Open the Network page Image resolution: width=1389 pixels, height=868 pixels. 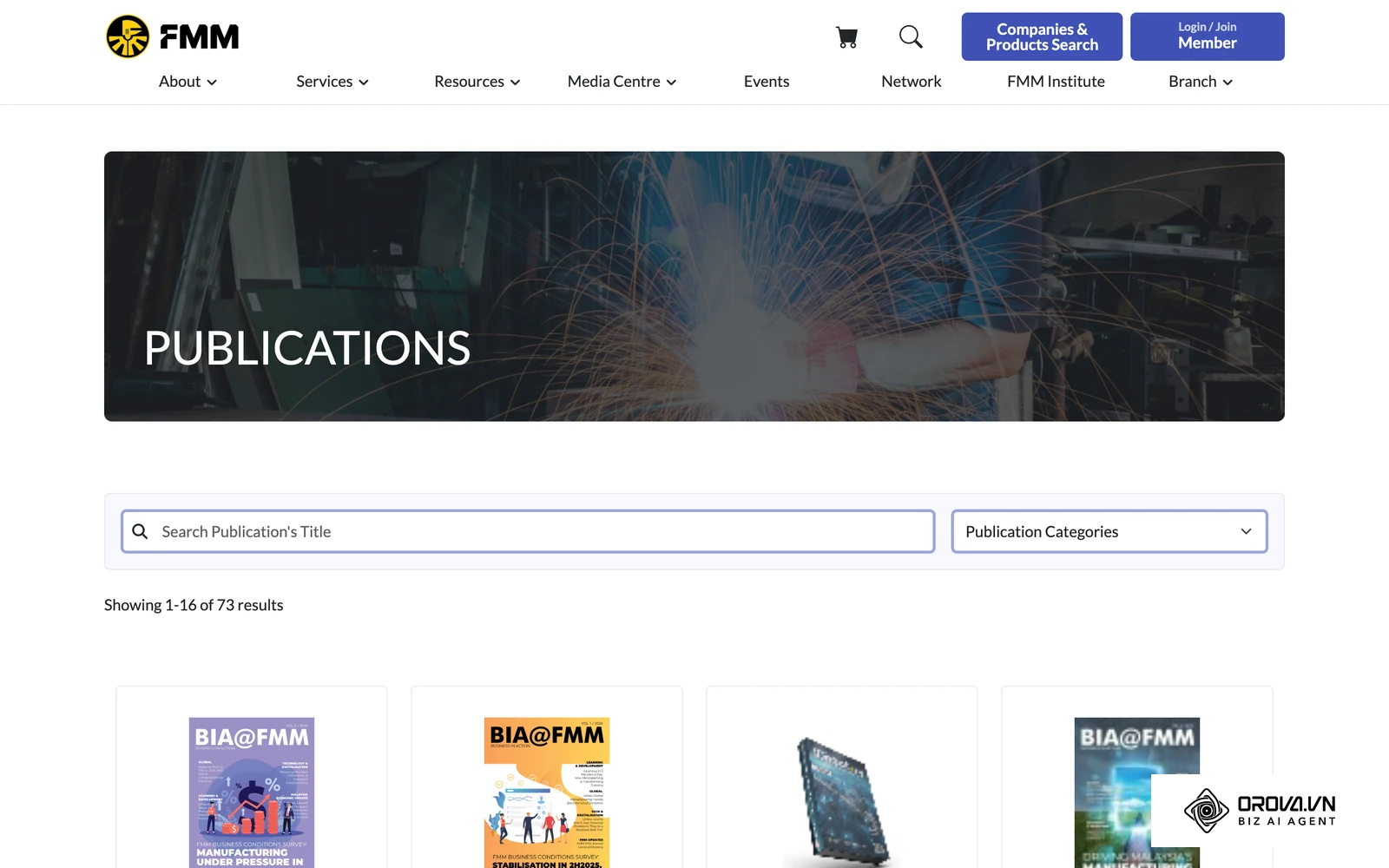point(912,82)
